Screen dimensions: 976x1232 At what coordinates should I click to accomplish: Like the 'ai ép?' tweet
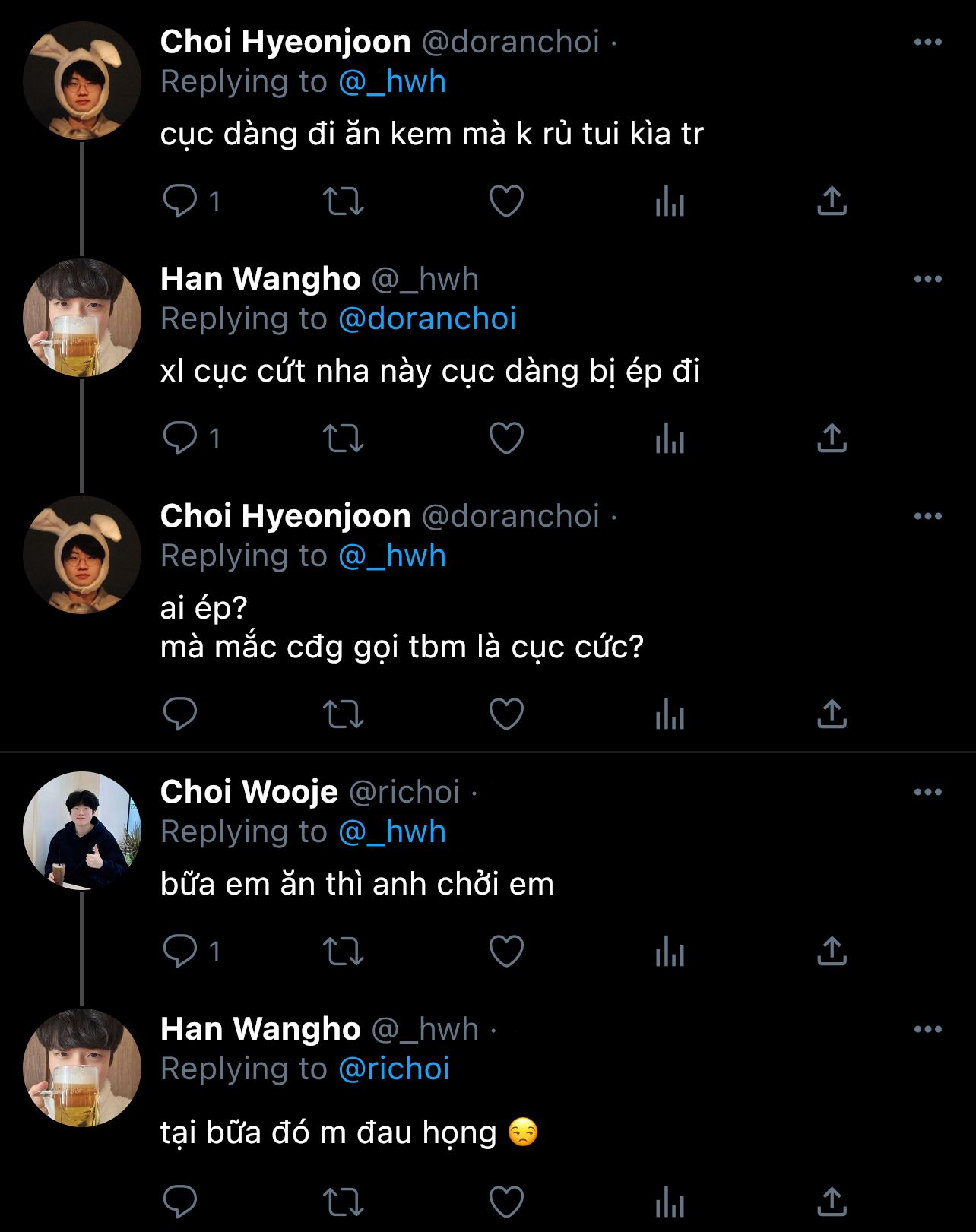point(506,714)
